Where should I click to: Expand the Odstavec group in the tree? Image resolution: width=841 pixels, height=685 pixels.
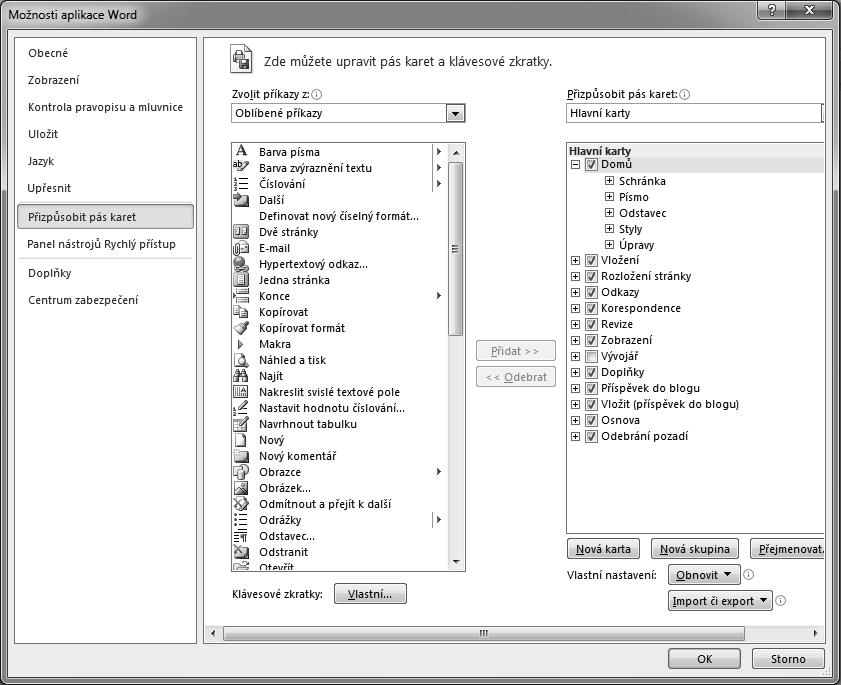609,213
